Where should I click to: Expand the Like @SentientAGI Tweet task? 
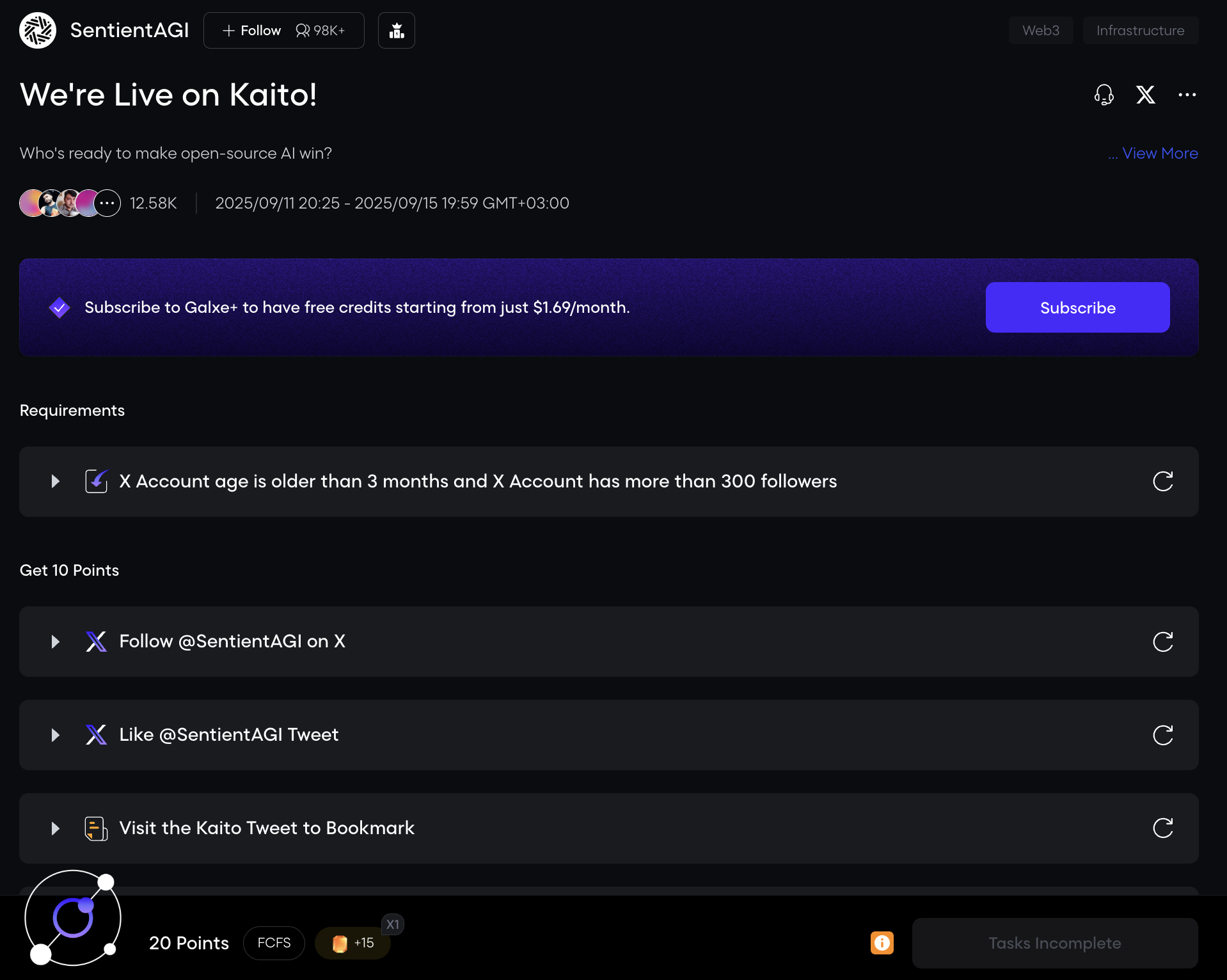[x=56, y=735]
